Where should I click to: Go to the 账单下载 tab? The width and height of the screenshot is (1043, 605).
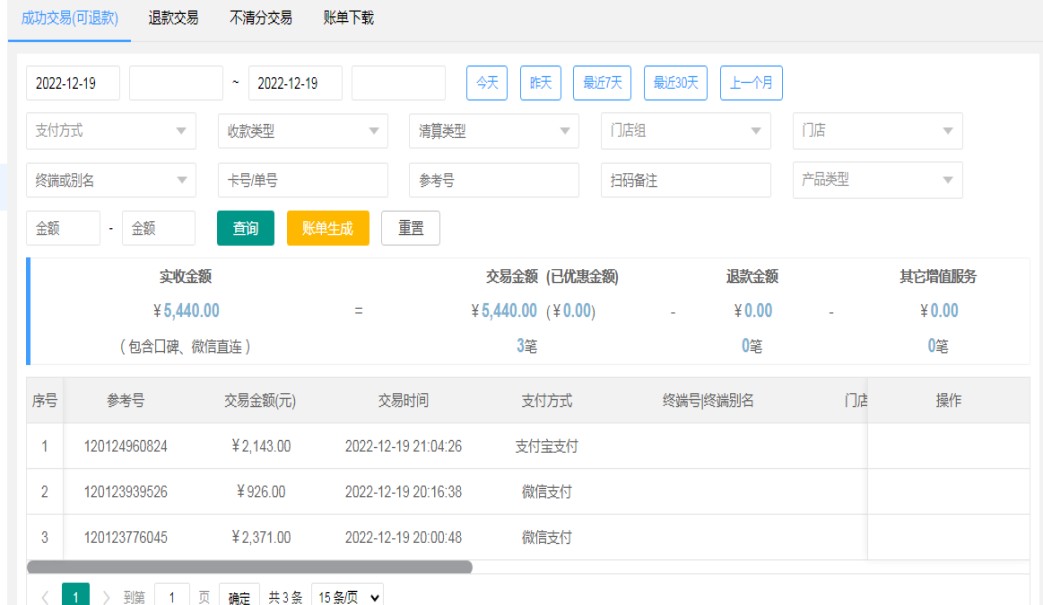coord(349,18)
